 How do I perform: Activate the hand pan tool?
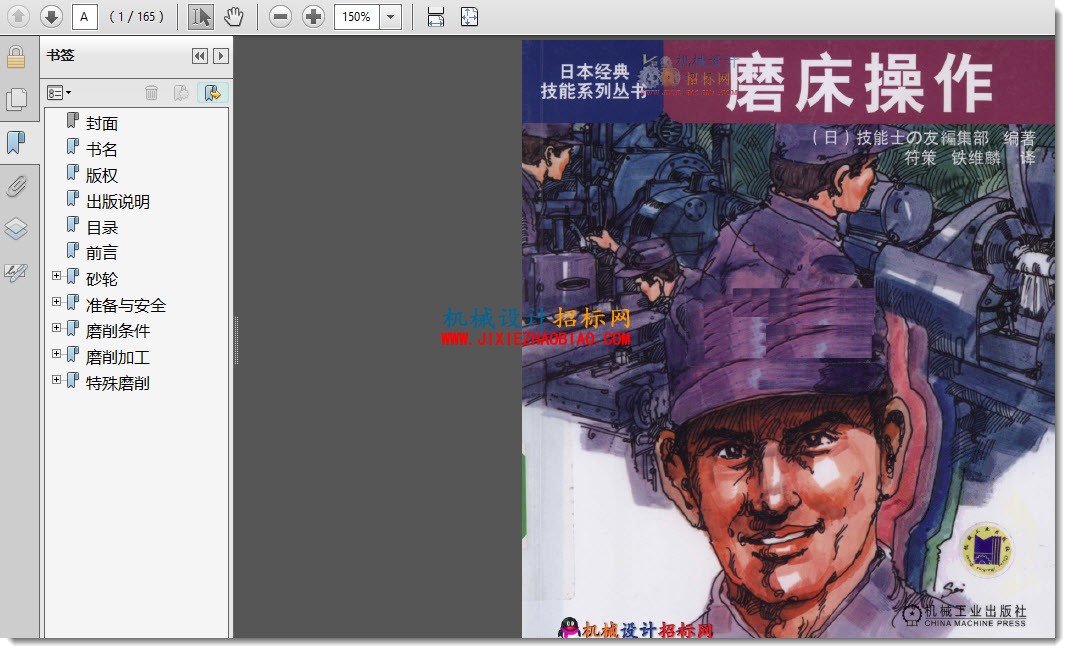click(x=233, y=16)
